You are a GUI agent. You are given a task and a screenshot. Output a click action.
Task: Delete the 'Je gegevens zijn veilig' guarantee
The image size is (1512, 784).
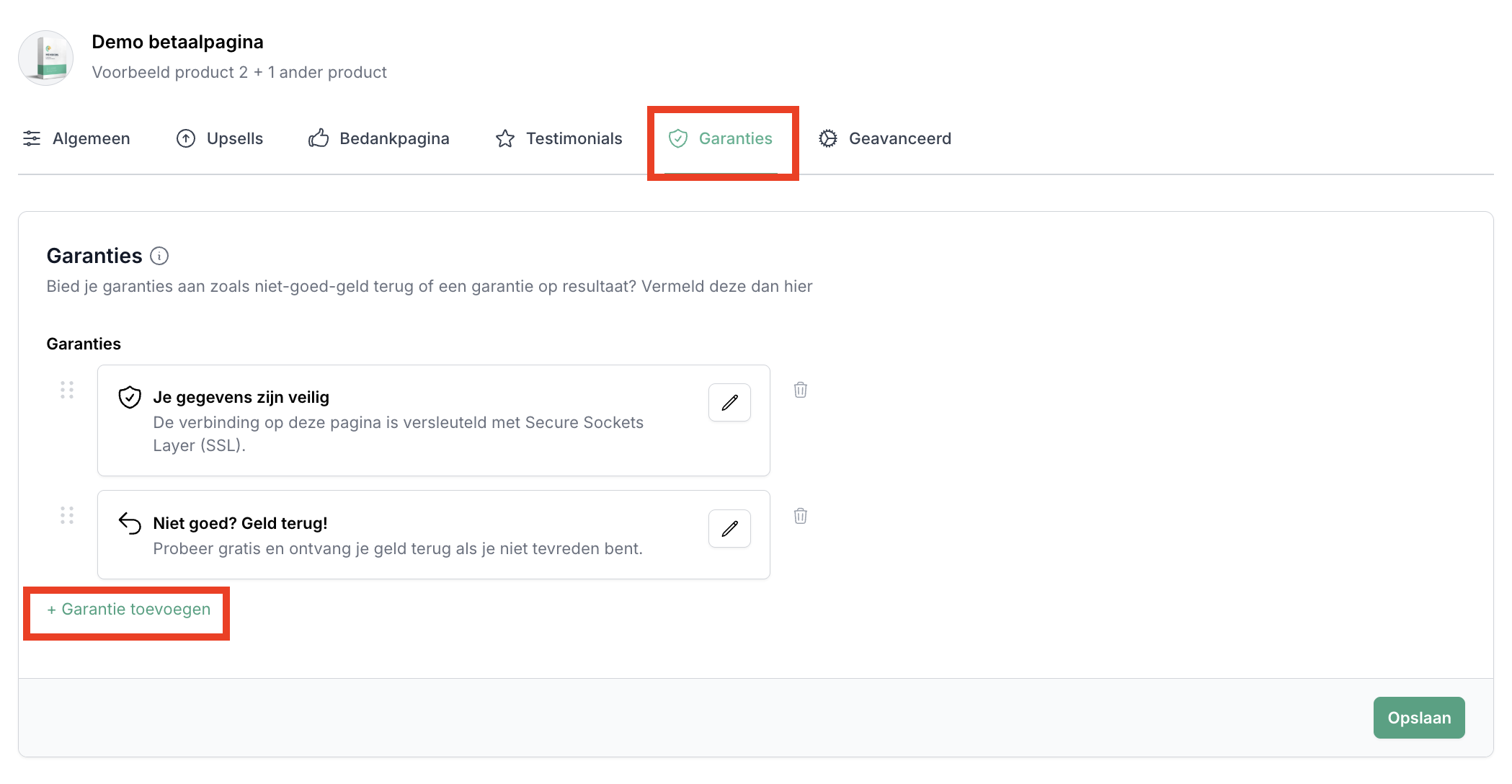800,390
